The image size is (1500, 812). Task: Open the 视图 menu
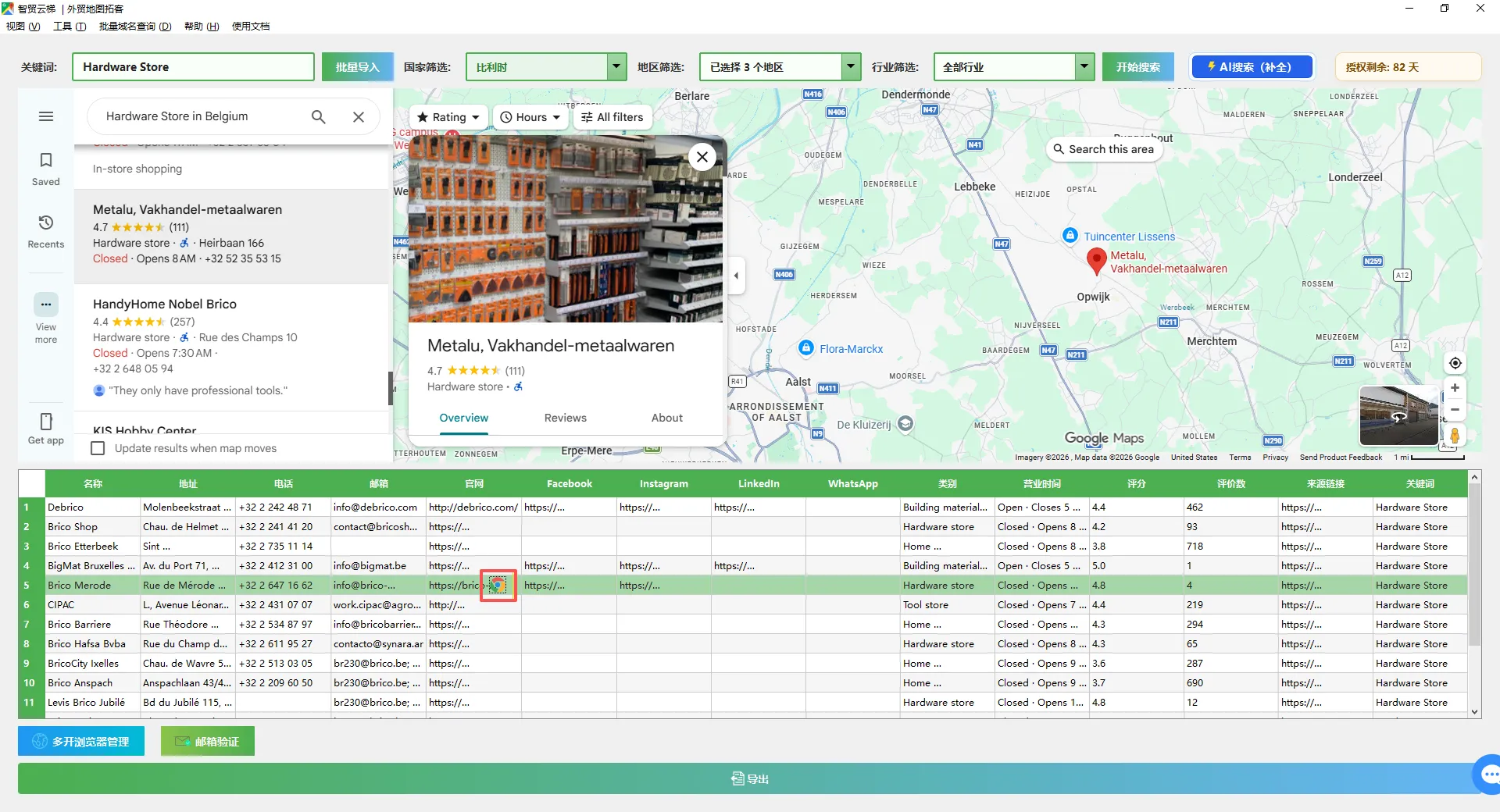click(23, 26)
